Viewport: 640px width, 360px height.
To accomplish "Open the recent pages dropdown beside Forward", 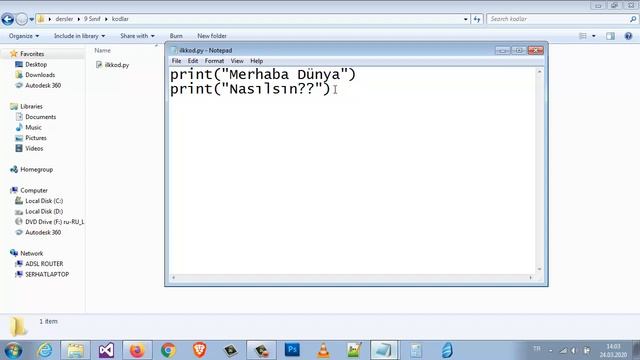I will (x=31, y=19).
